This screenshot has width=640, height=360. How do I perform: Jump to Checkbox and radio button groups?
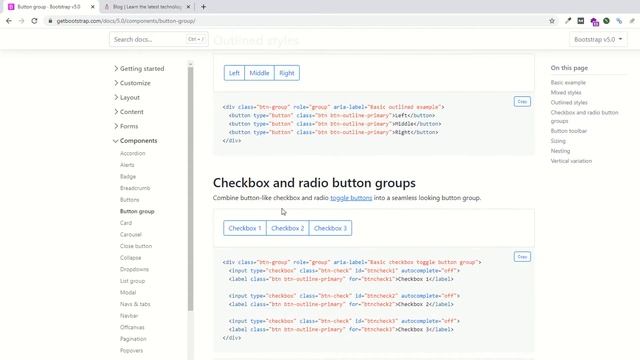coord(584,117)
